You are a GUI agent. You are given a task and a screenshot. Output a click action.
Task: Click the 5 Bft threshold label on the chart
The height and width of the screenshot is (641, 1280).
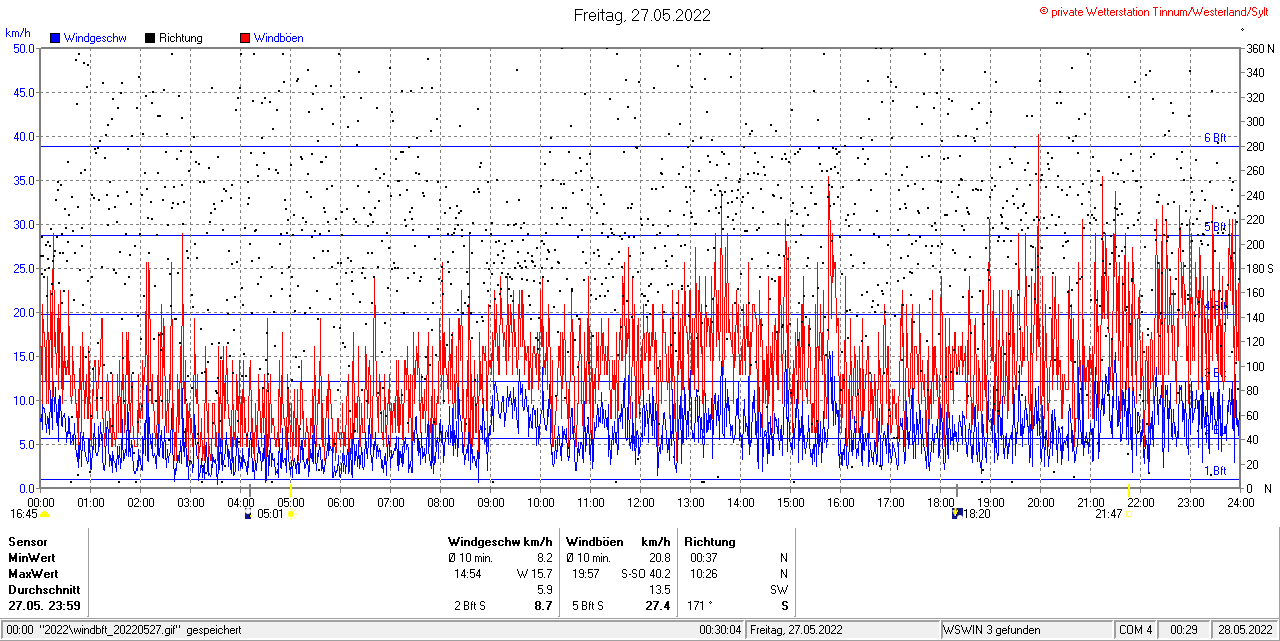[x=1215, y=227]
